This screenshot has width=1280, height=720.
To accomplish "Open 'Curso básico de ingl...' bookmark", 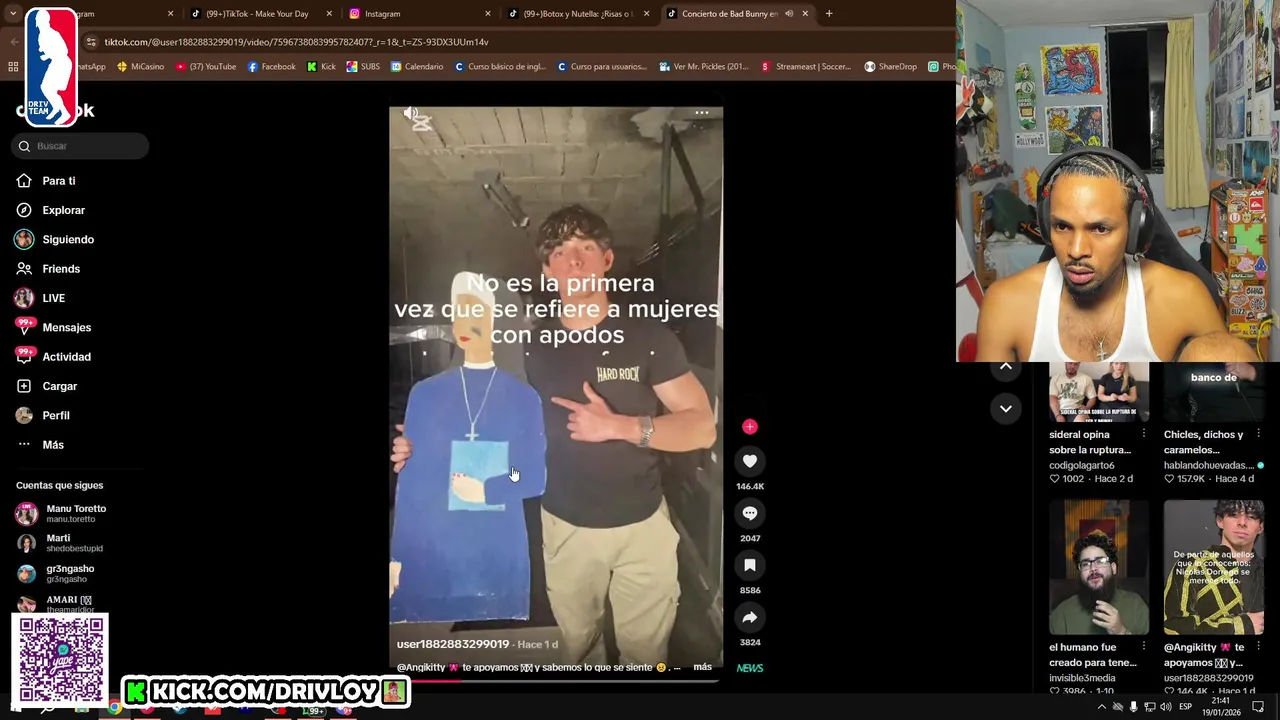I will 500,67.
